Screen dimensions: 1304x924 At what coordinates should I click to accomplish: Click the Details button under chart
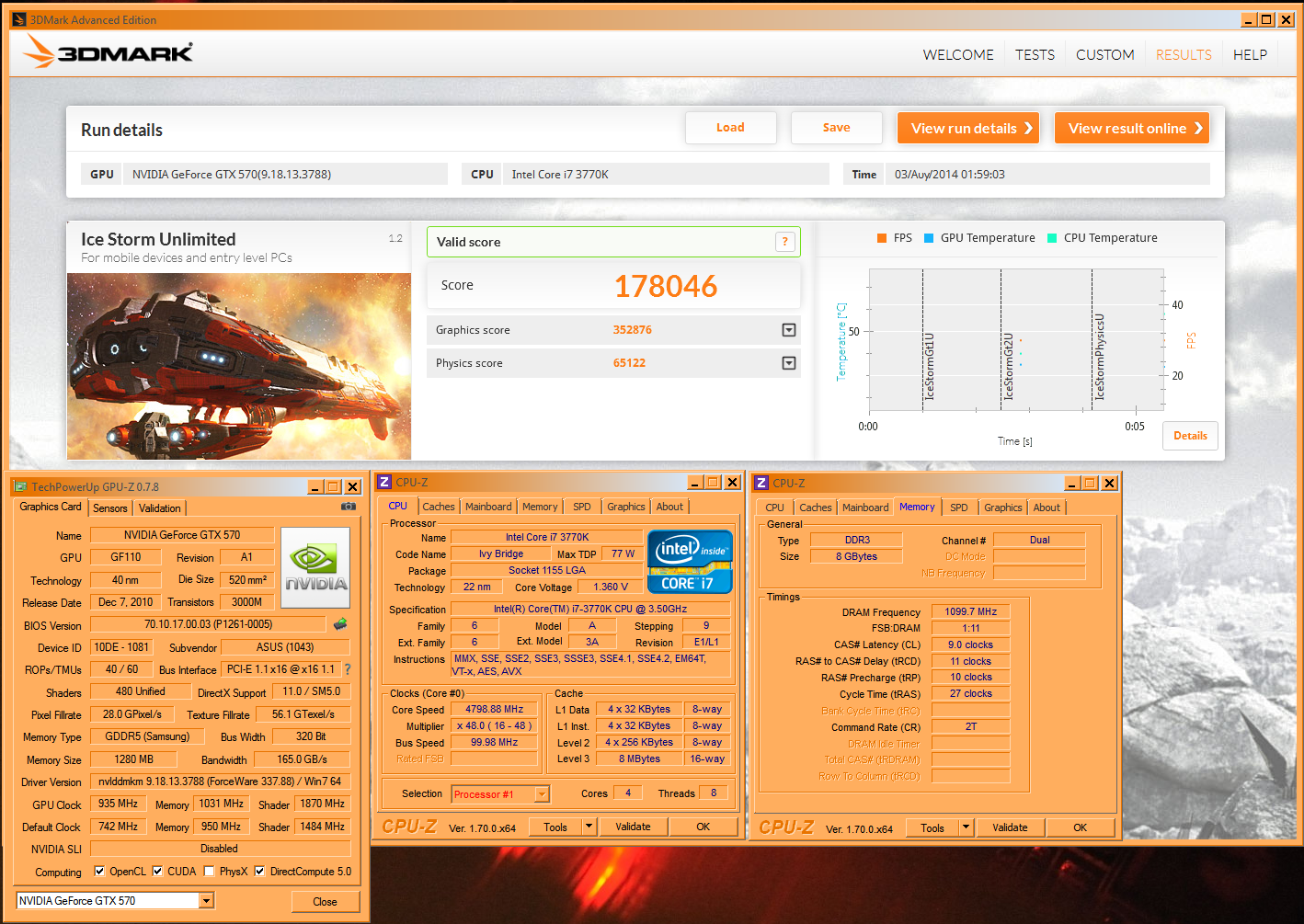(x=1191, y=436)
